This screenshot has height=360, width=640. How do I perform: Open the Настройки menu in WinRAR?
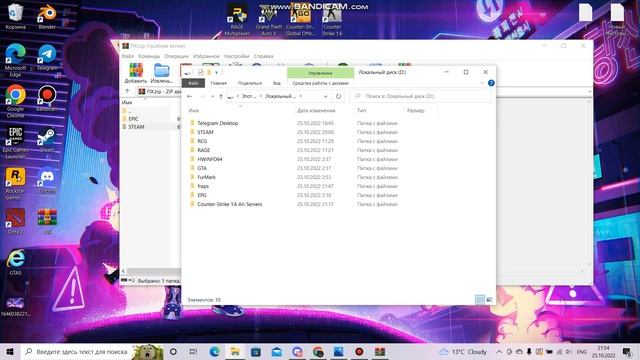(236, 56)
